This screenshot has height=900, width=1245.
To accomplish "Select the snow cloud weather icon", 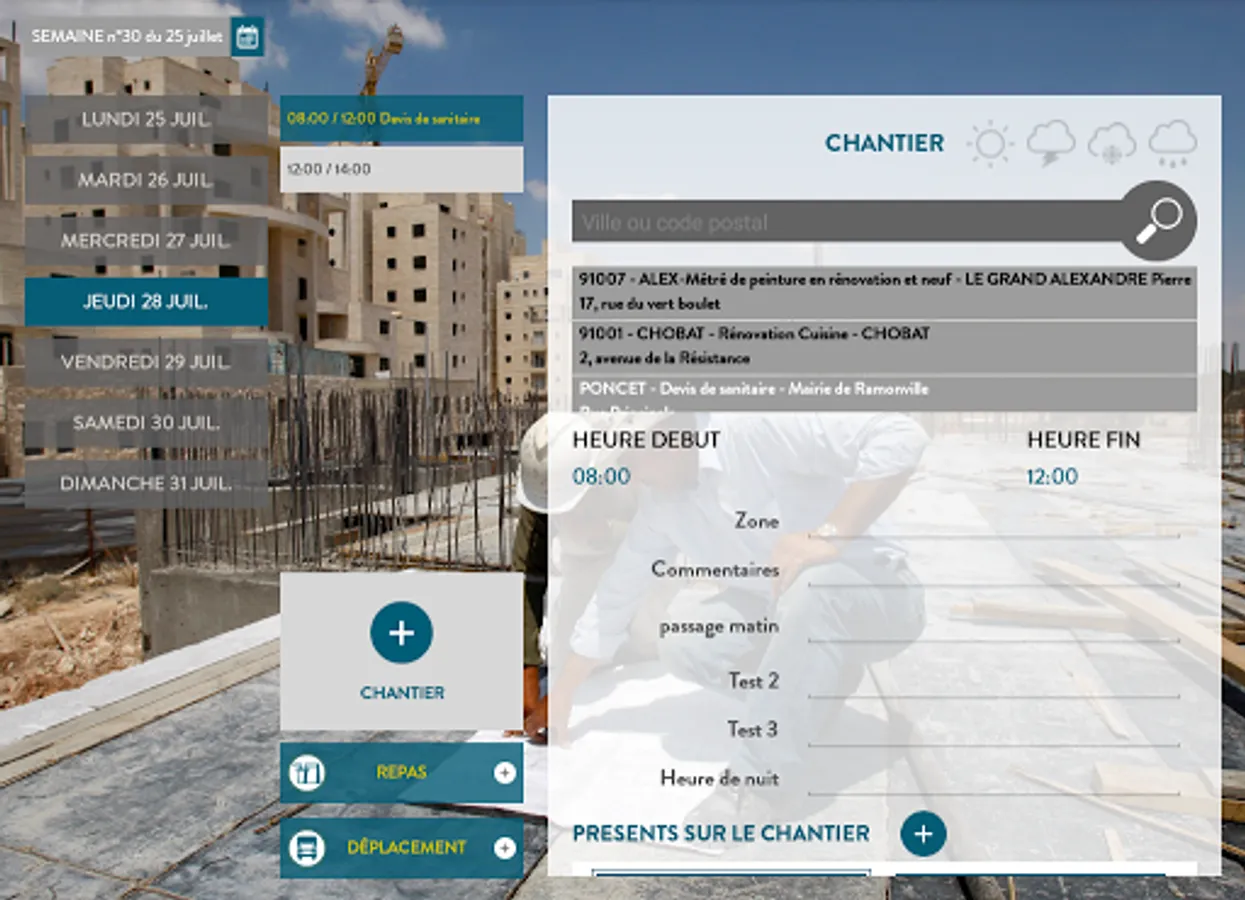I will coord(1112,143).
